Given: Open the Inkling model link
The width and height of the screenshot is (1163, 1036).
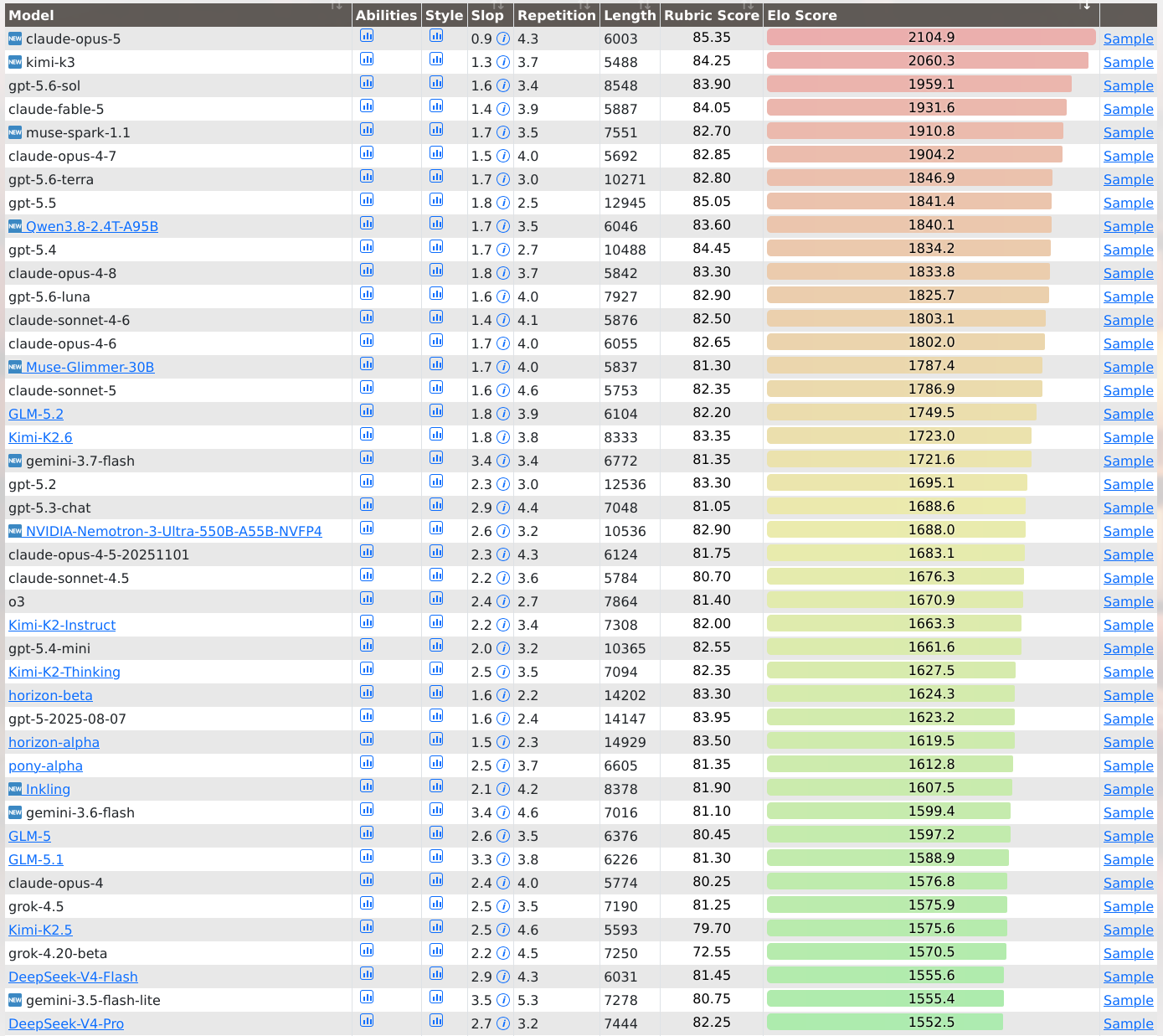Looking at the screenshot, I should [x=48, y=789].
